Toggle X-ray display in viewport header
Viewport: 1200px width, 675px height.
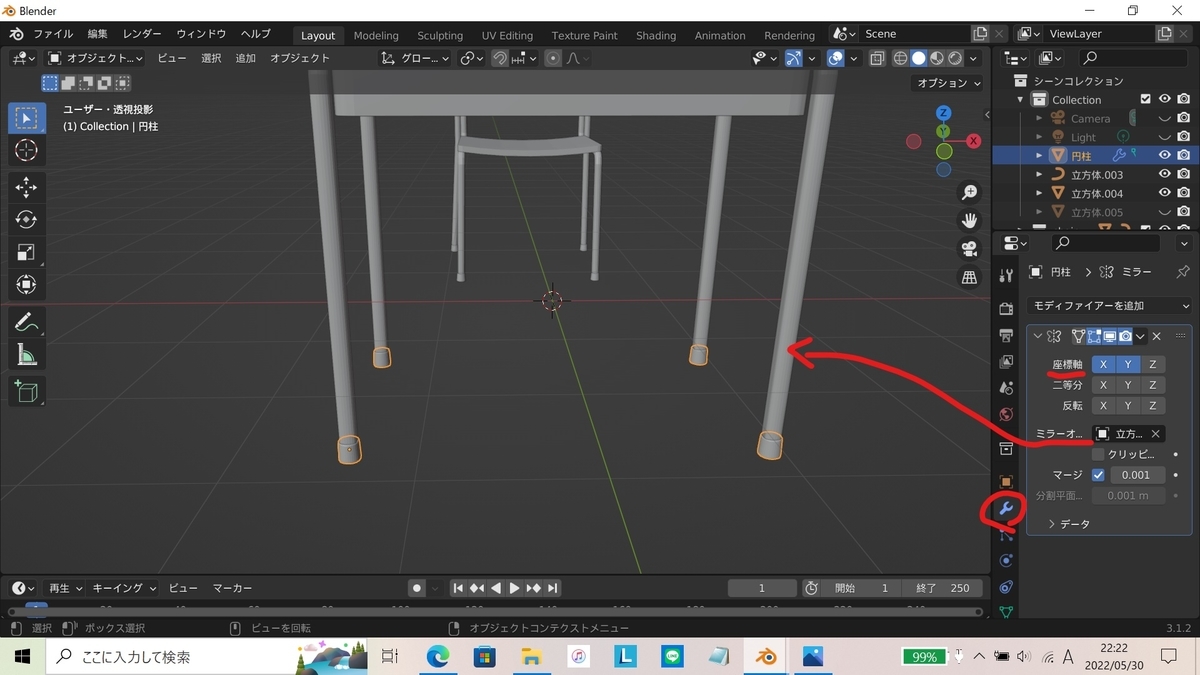pyautogui.click(x=877, y=59)
